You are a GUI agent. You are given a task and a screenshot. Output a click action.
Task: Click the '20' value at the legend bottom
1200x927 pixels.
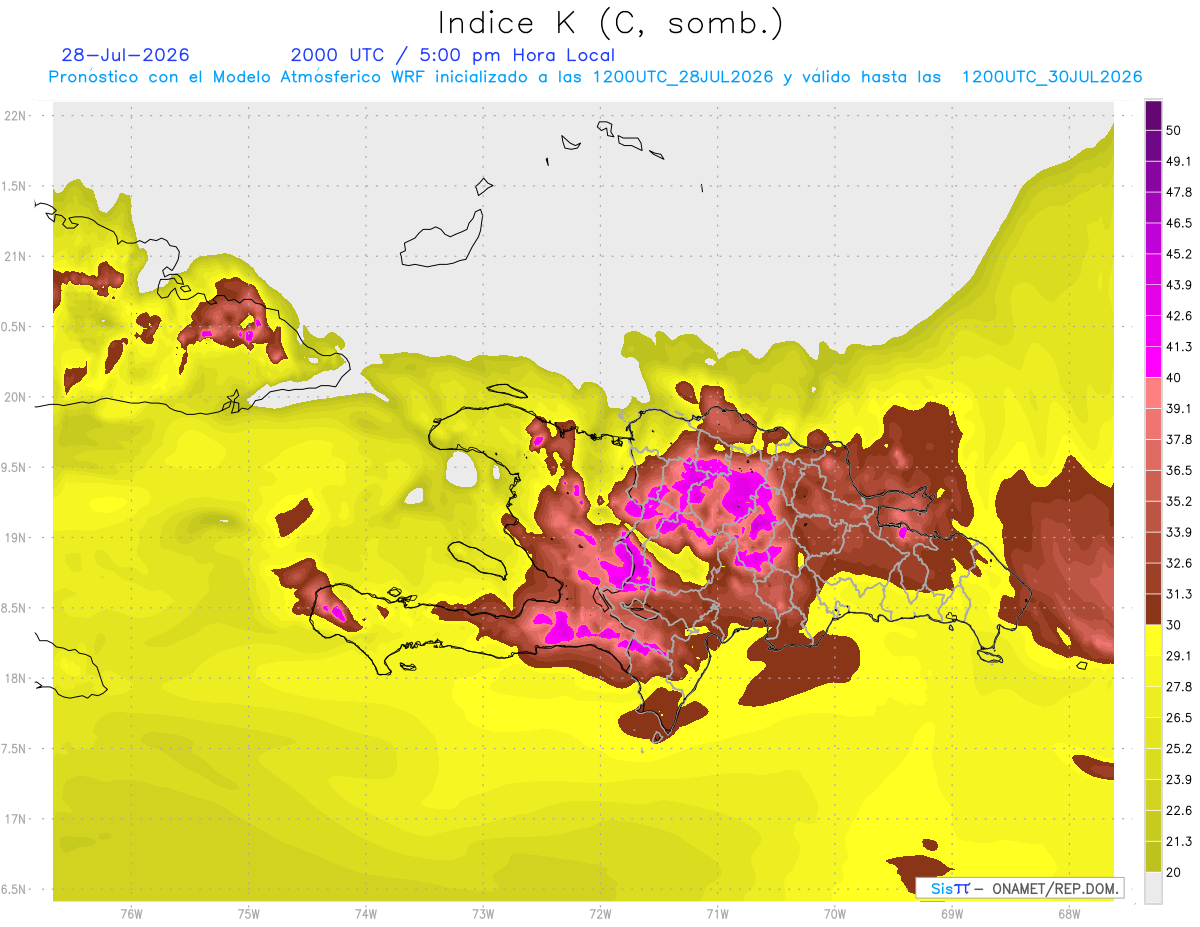(x=1174, y=873)
